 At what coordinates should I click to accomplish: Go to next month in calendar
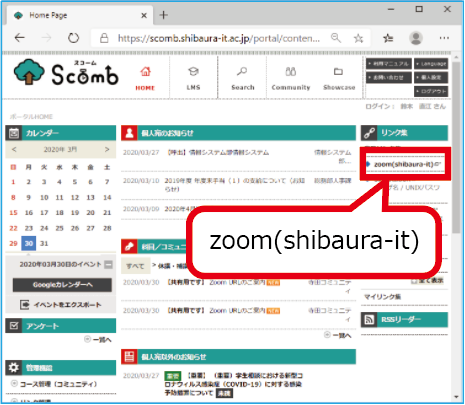pos(107,149)
